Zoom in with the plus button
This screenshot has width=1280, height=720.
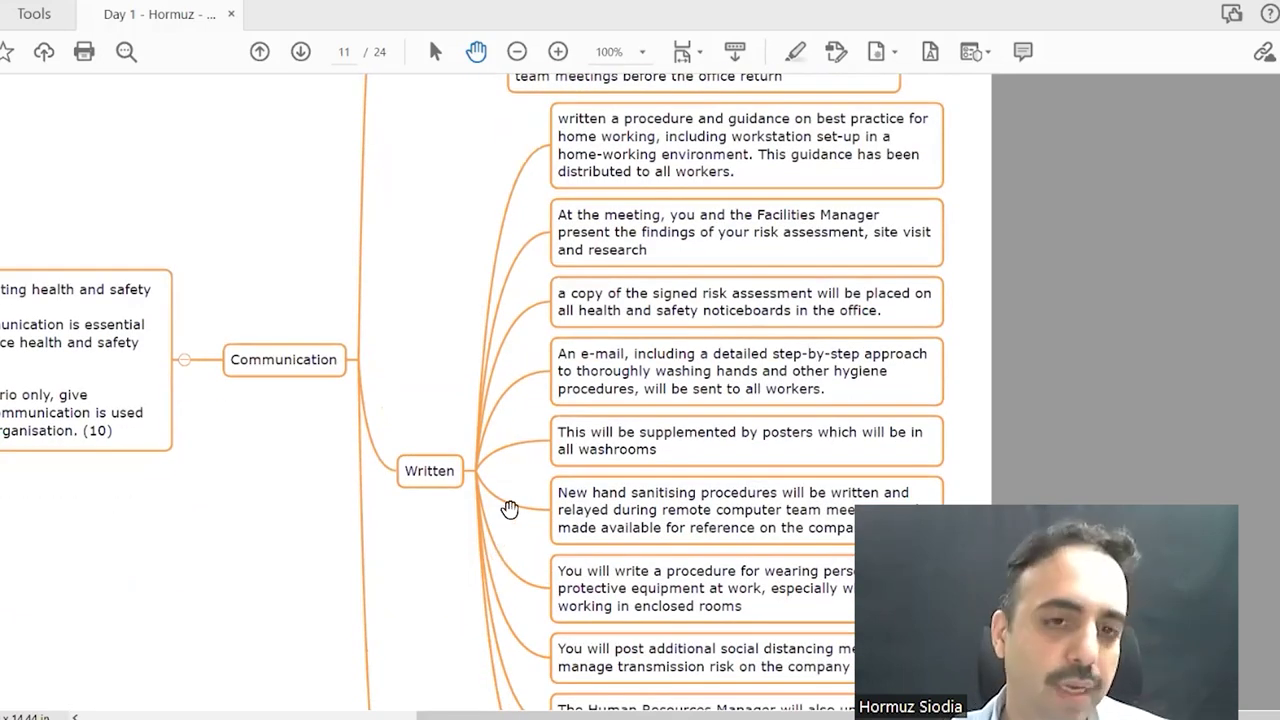(558, 52)
